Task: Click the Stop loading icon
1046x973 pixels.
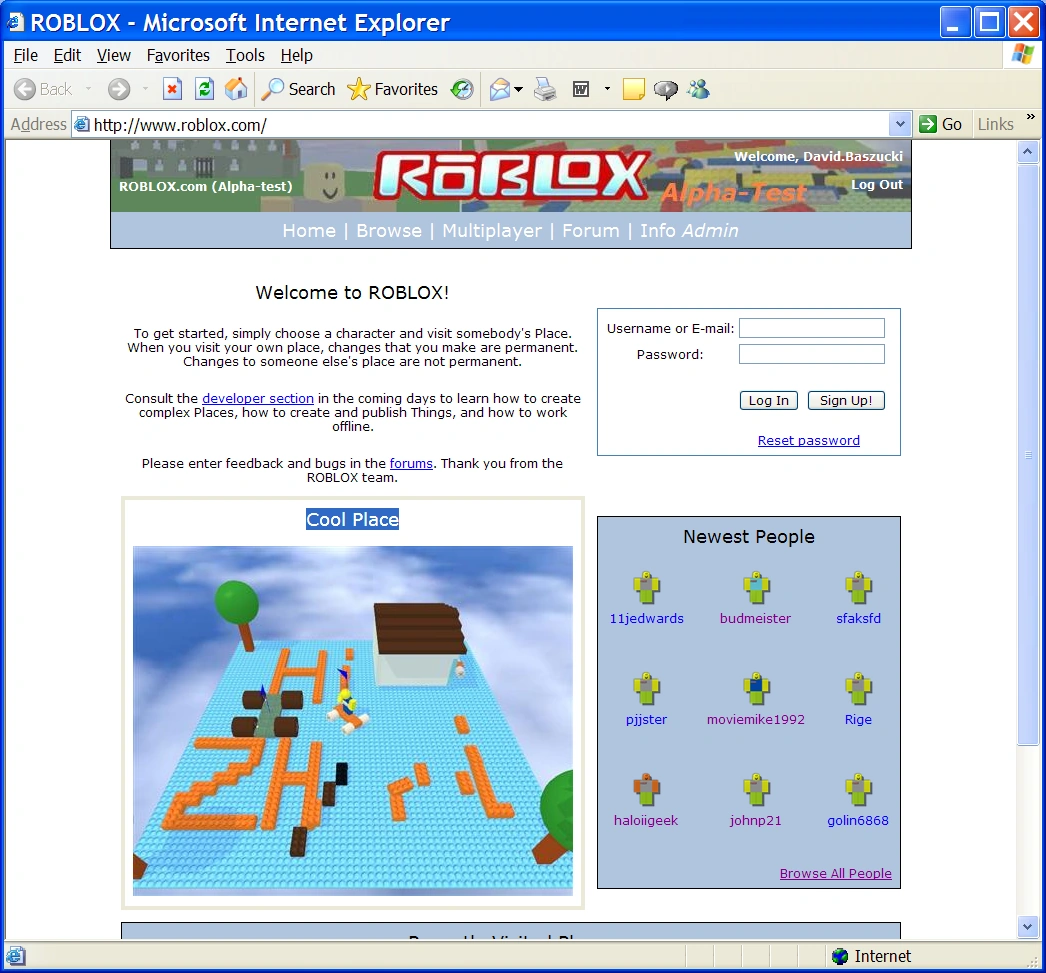Action: [x=173, y=89]
